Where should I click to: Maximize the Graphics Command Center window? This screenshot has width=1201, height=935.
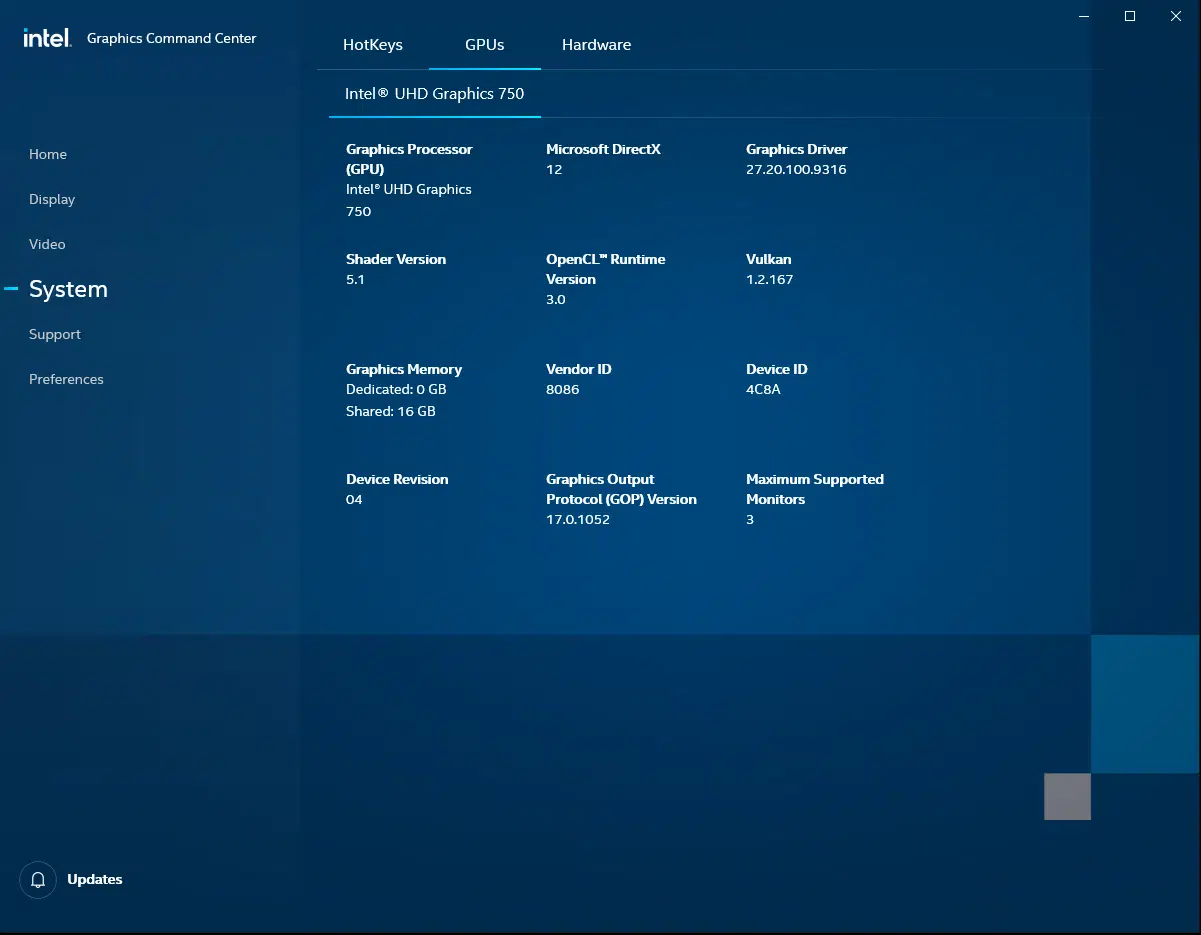point(1130,16)
